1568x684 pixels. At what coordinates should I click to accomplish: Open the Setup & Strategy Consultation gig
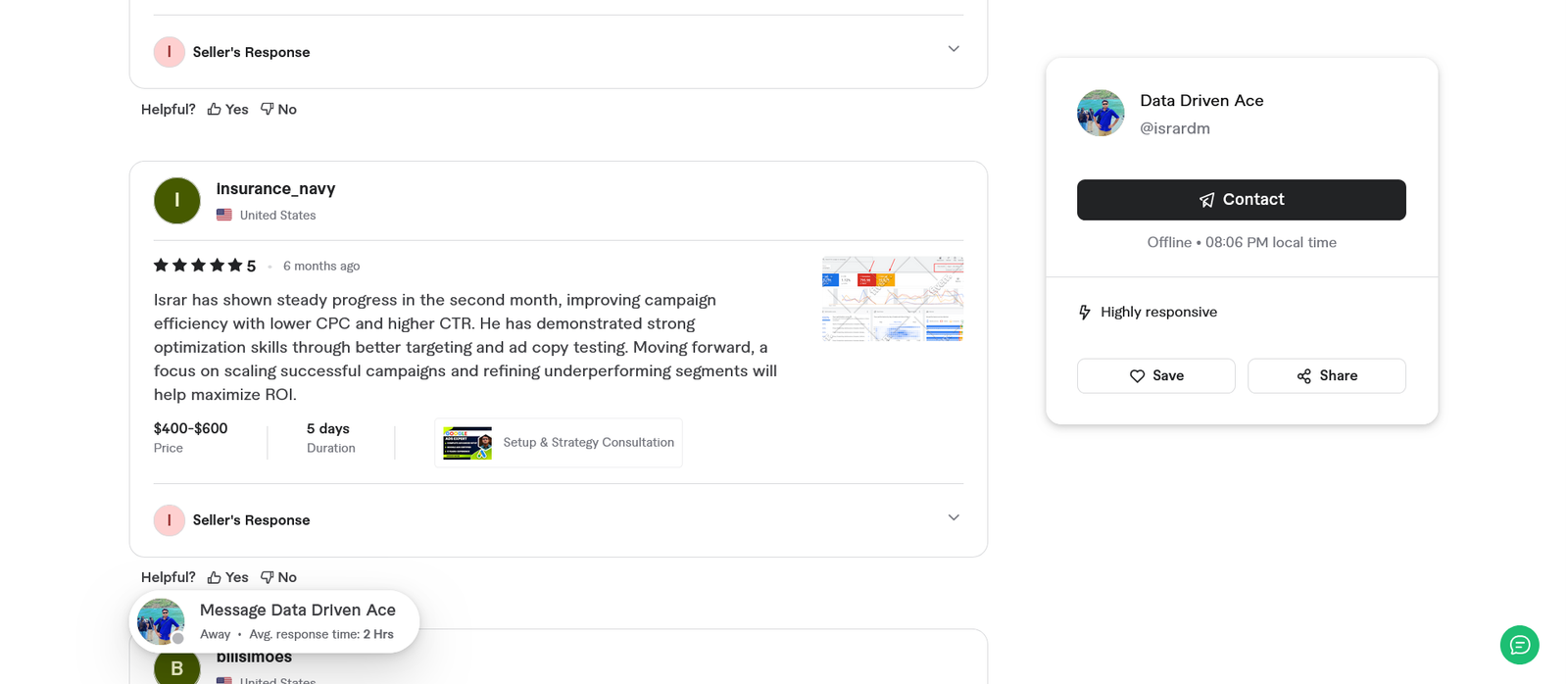coord(558,442)
